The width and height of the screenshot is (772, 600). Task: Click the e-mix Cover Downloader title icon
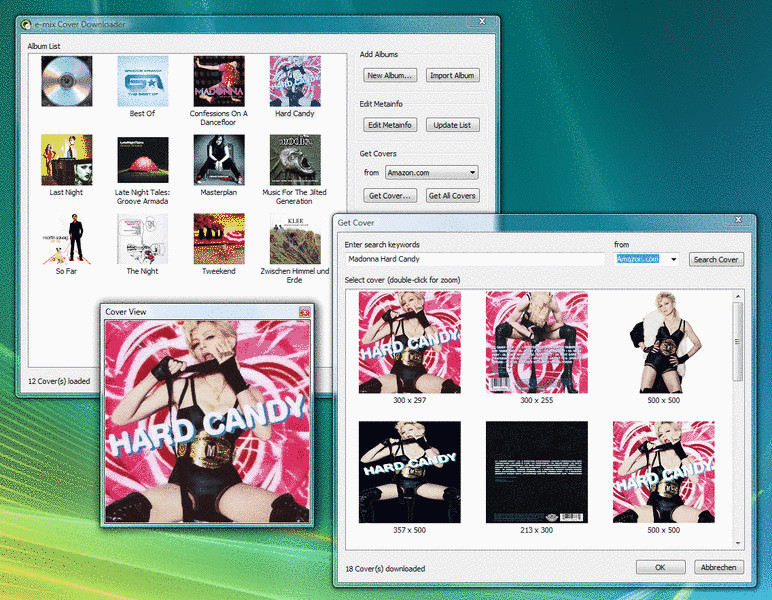tap(26, 24)
